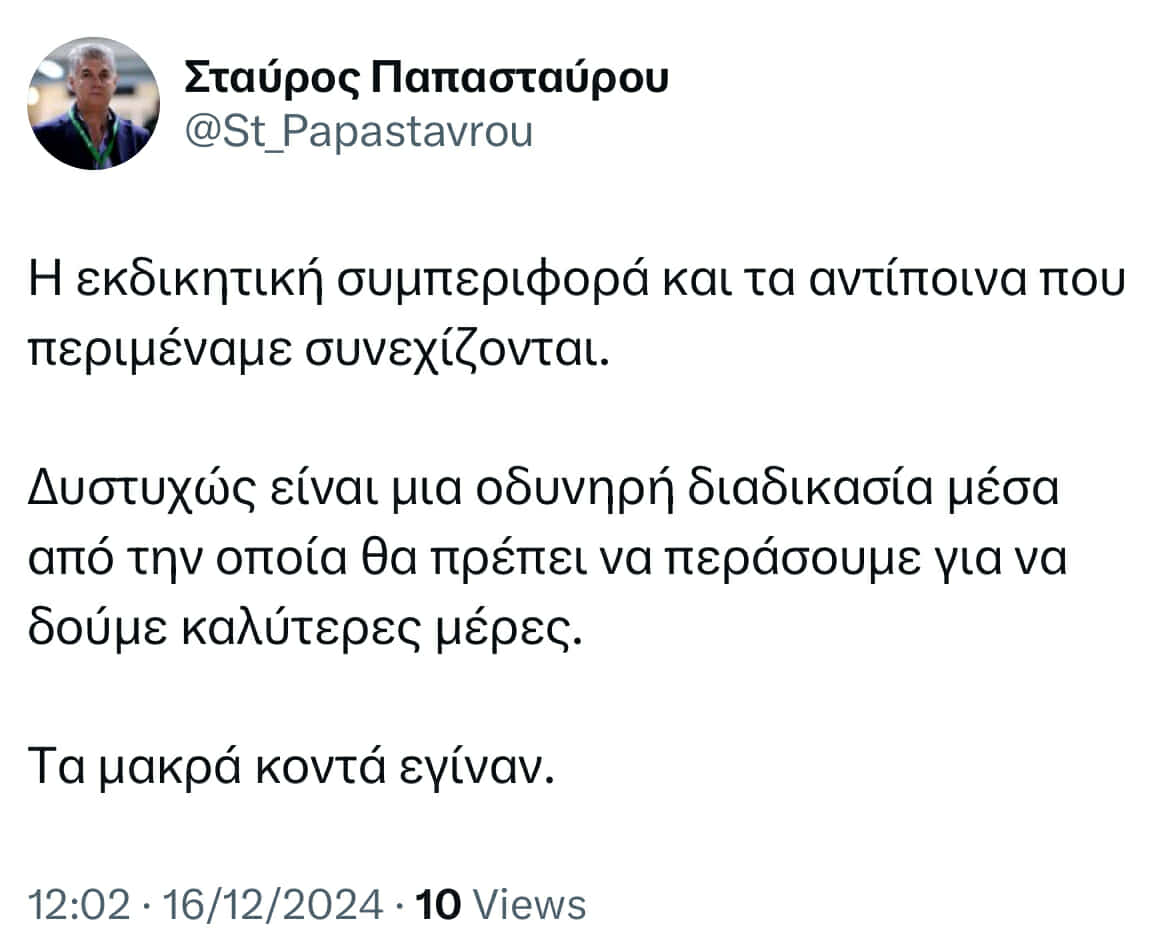
Task: Click the sentence Τα μακρά κοντά εγίναν
Action: pos(292,767)
